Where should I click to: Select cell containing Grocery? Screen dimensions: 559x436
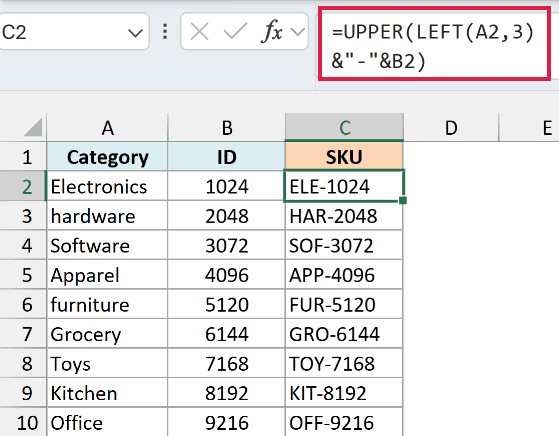click(107, 334)
